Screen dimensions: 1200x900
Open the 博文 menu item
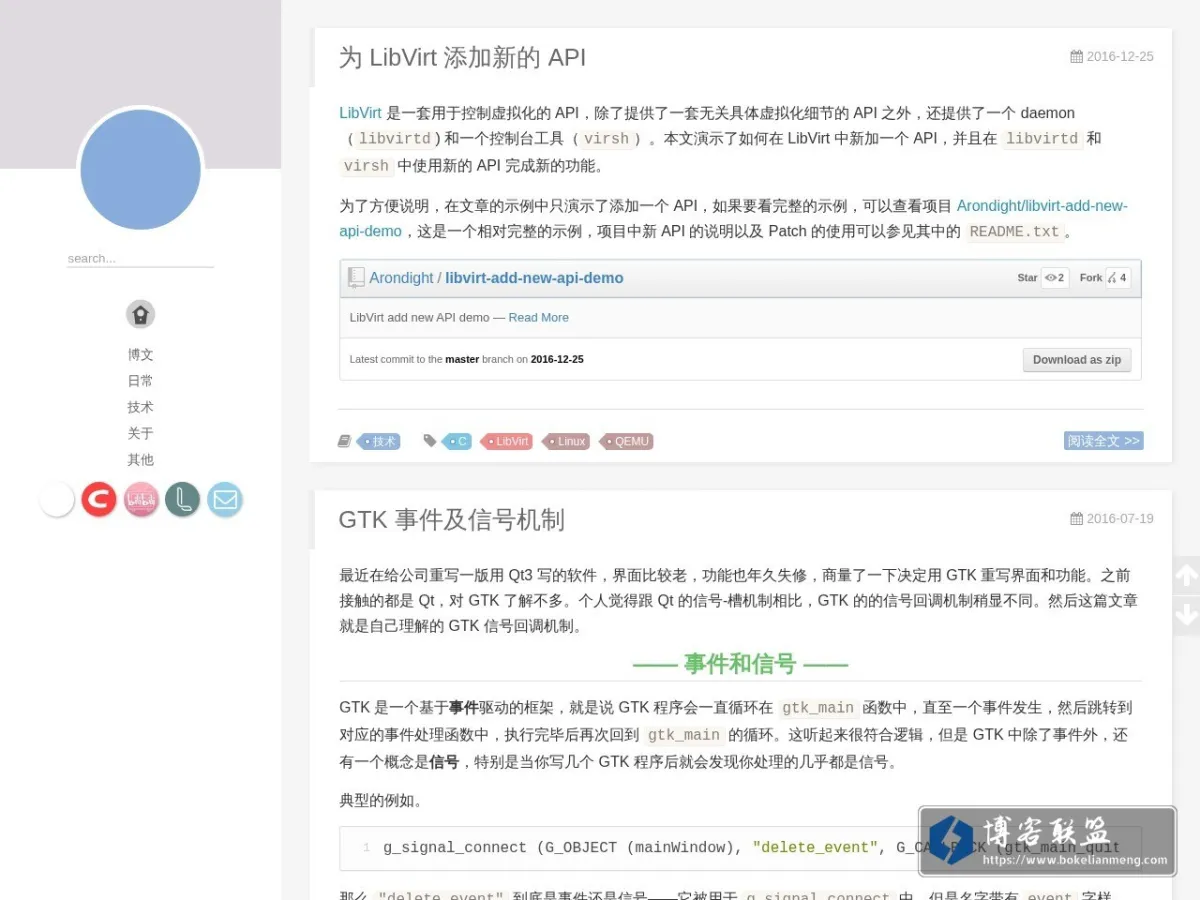tap(140, 354)
